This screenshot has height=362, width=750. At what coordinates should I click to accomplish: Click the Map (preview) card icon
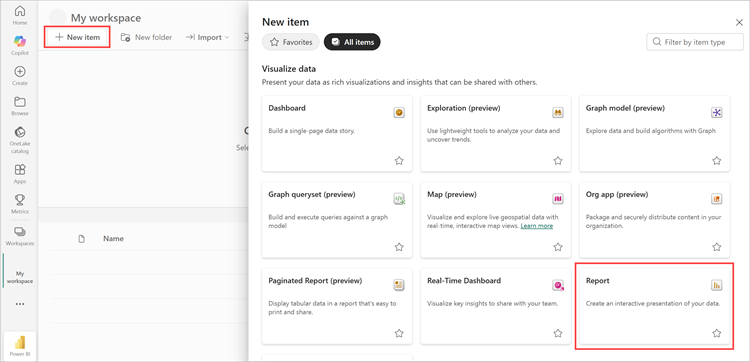[x=558, y=199]
